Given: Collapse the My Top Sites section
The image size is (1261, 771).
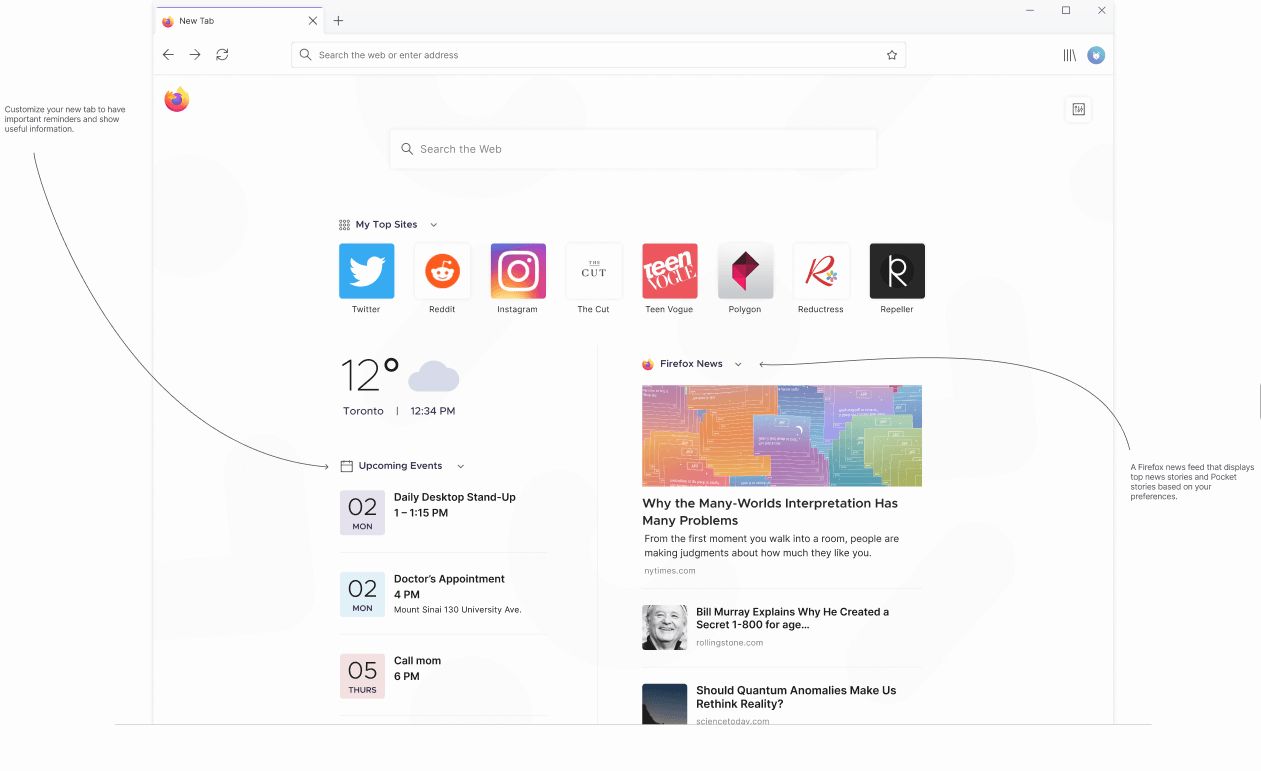Looking at the screenshot, I should (433, 225).
